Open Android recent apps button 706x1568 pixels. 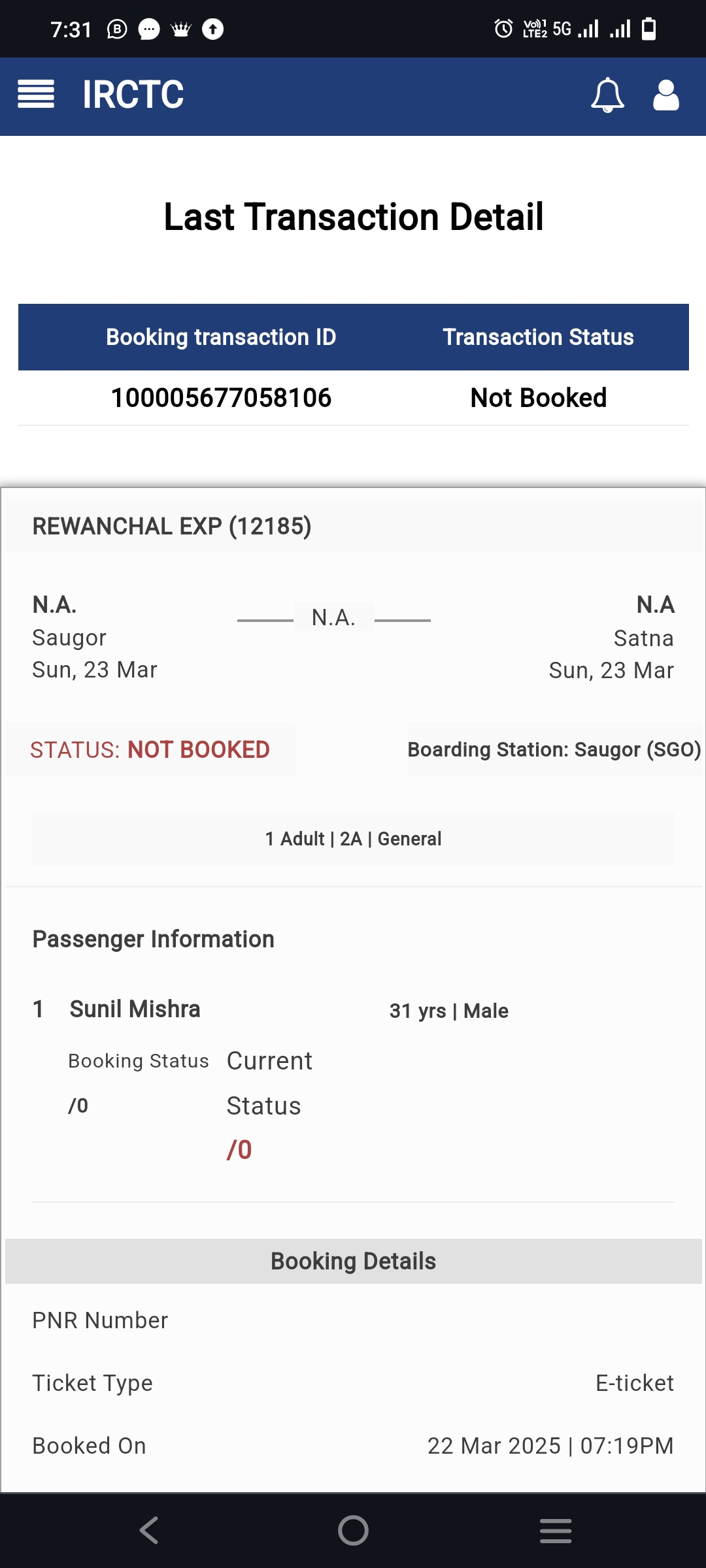tap(556, 1530)
